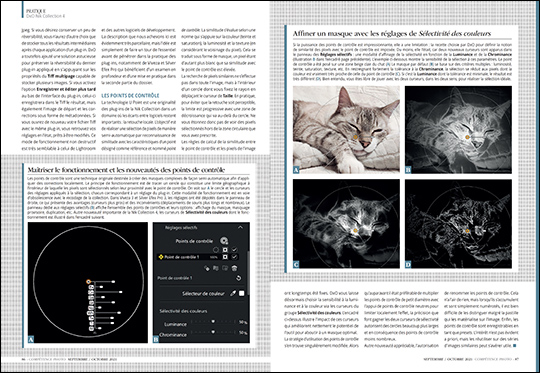This screenshot has width=540, height=373.
Task: Click the slider handle level with the orange control point
Action: [113, 282]
